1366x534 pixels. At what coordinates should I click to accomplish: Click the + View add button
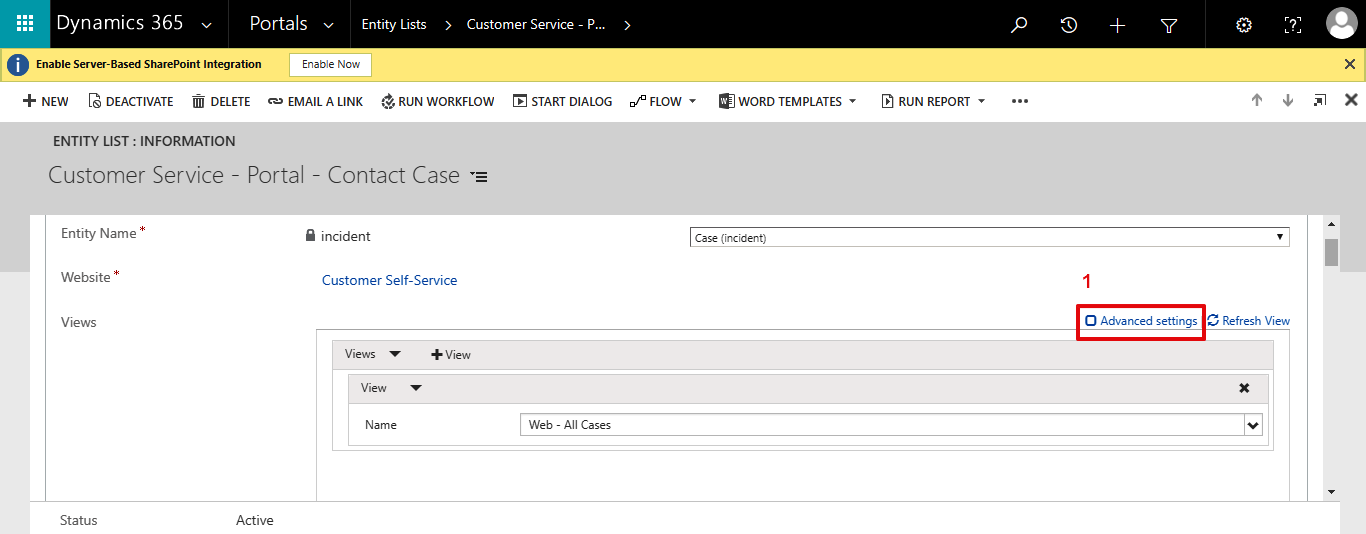451,355
